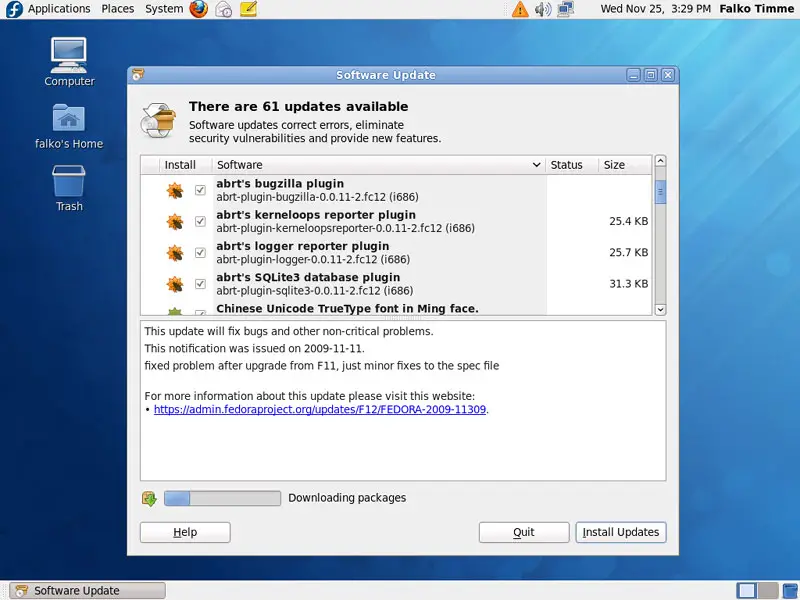Click the bug icon for kerneloops reporter plugin
Image resolution: width=800 pixels, height=600 pixels.
[x=174, y=221]
